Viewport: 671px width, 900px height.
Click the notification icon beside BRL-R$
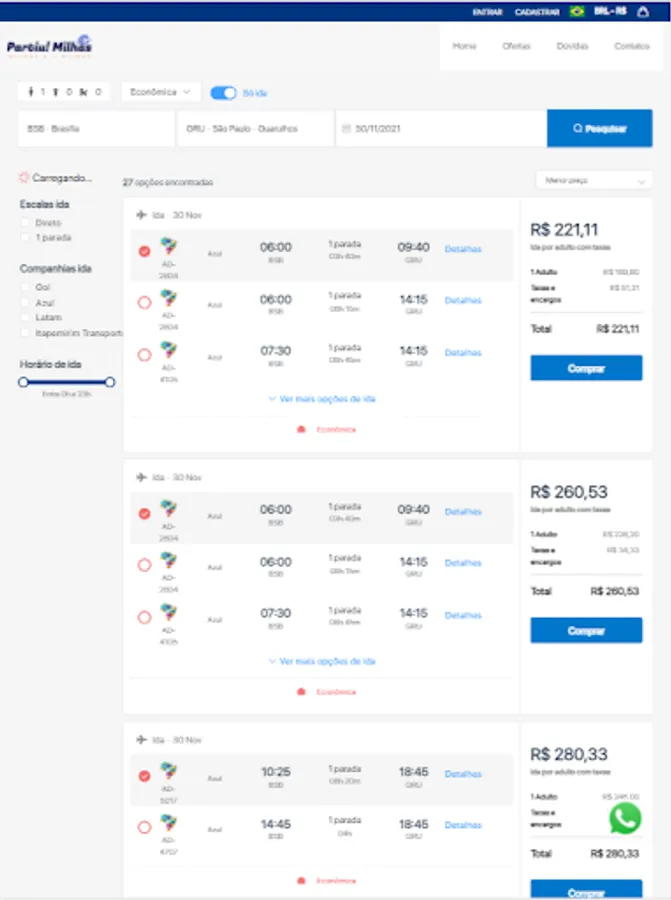(643, 11)
